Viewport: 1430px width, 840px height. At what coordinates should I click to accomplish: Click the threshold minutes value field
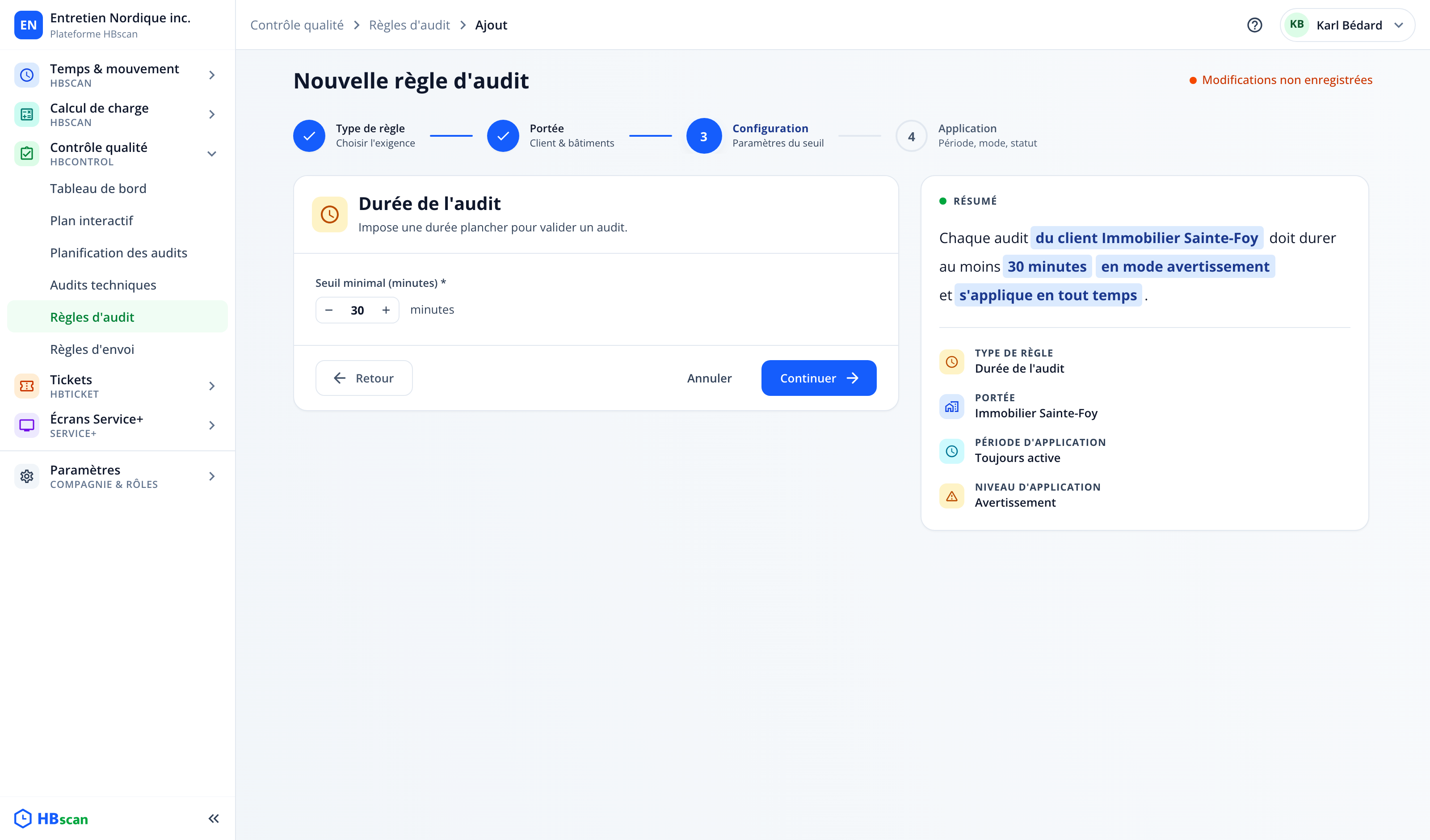coord(357,310)
